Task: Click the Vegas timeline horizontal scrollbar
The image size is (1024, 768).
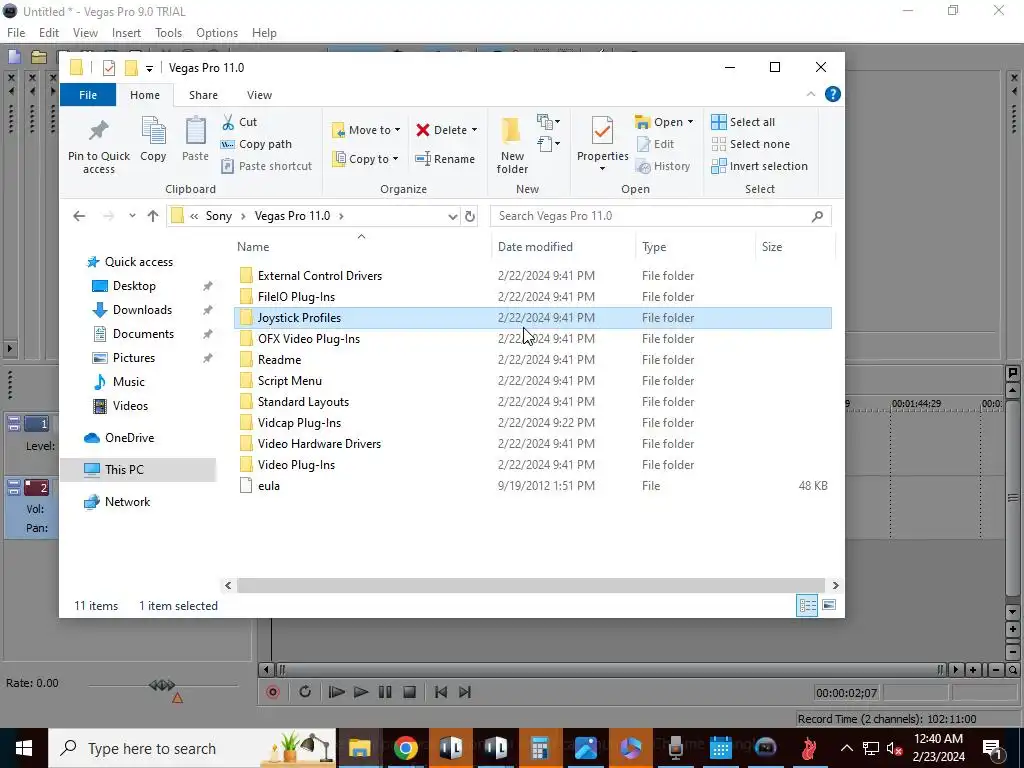Action: point(611,669)
